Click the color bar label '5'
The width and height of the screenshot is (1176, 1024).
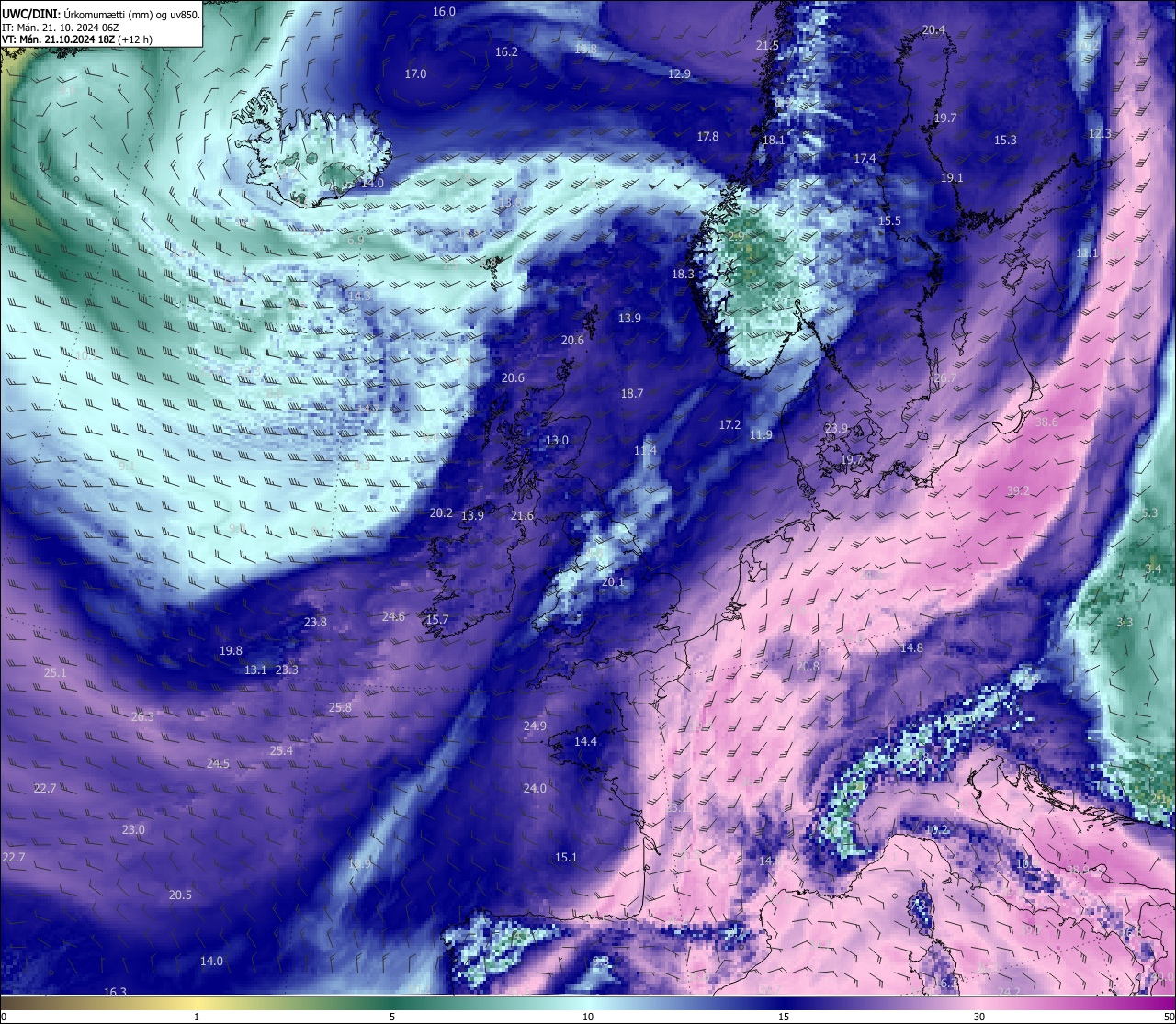392,1017
